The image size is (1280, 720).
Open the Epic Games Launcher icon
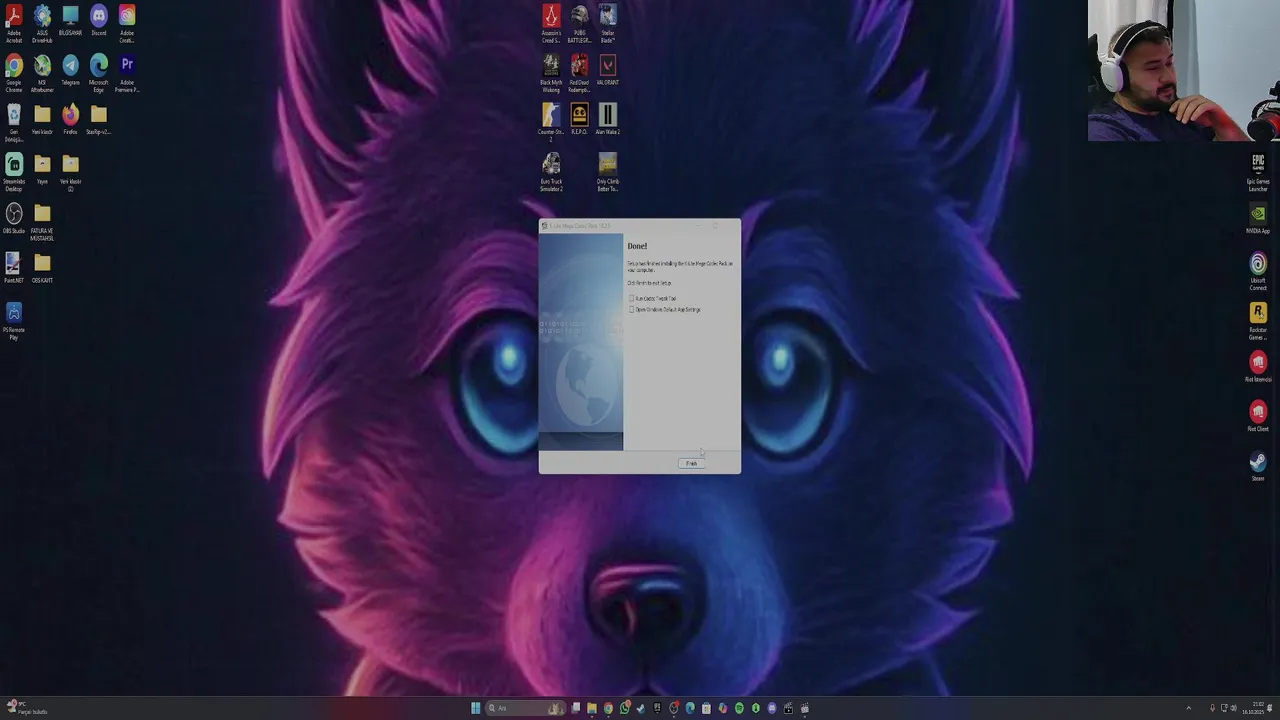(1258, 172)
